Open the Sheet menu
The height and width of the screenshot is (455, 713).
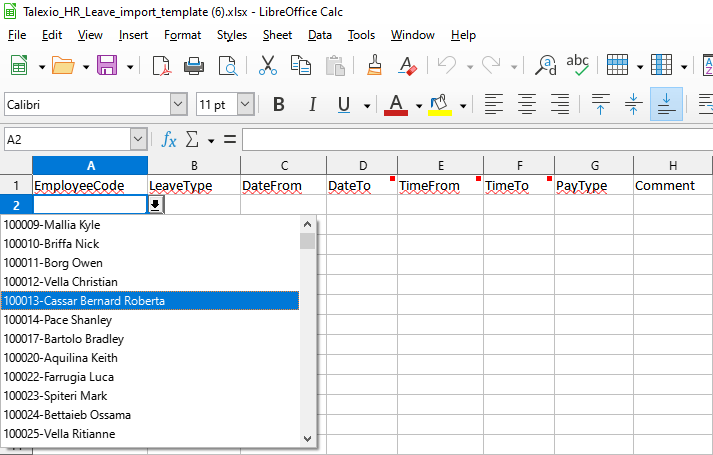(277, 35)
